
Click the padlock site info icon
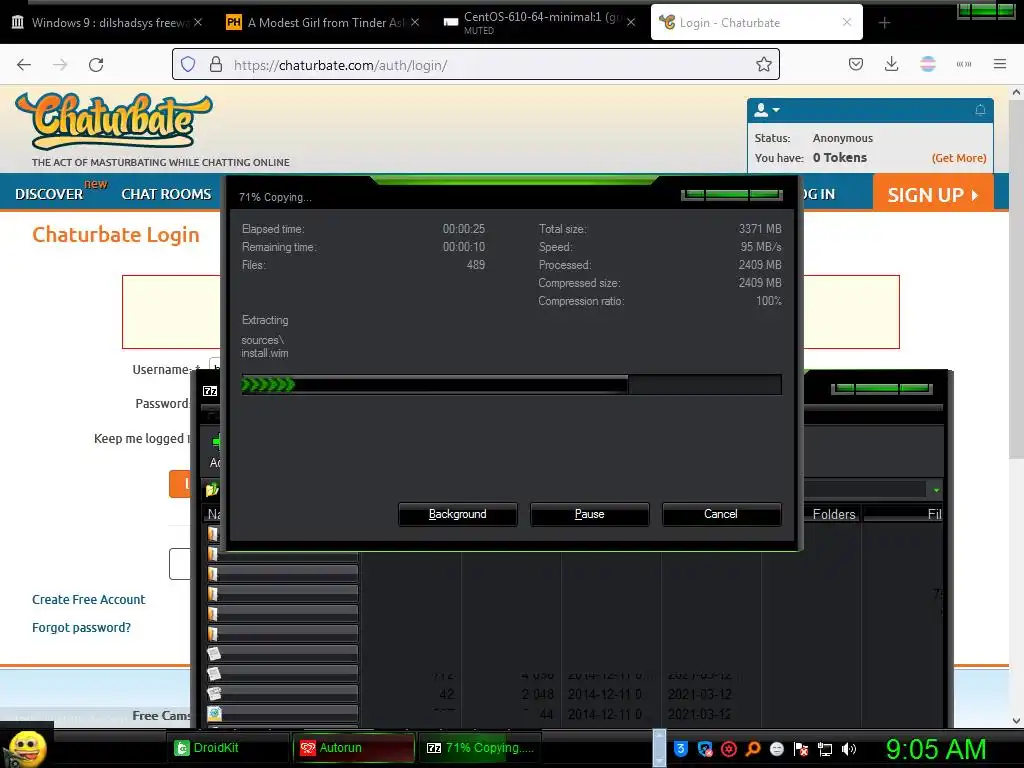216,64
